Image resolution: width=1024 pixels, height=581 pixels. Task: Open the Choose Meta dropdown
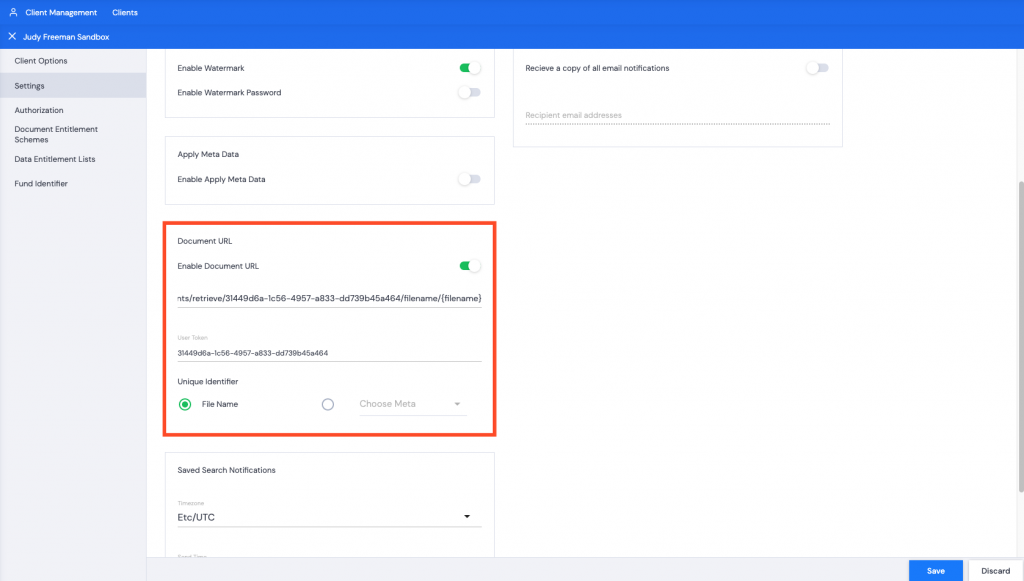pos(412,404)
